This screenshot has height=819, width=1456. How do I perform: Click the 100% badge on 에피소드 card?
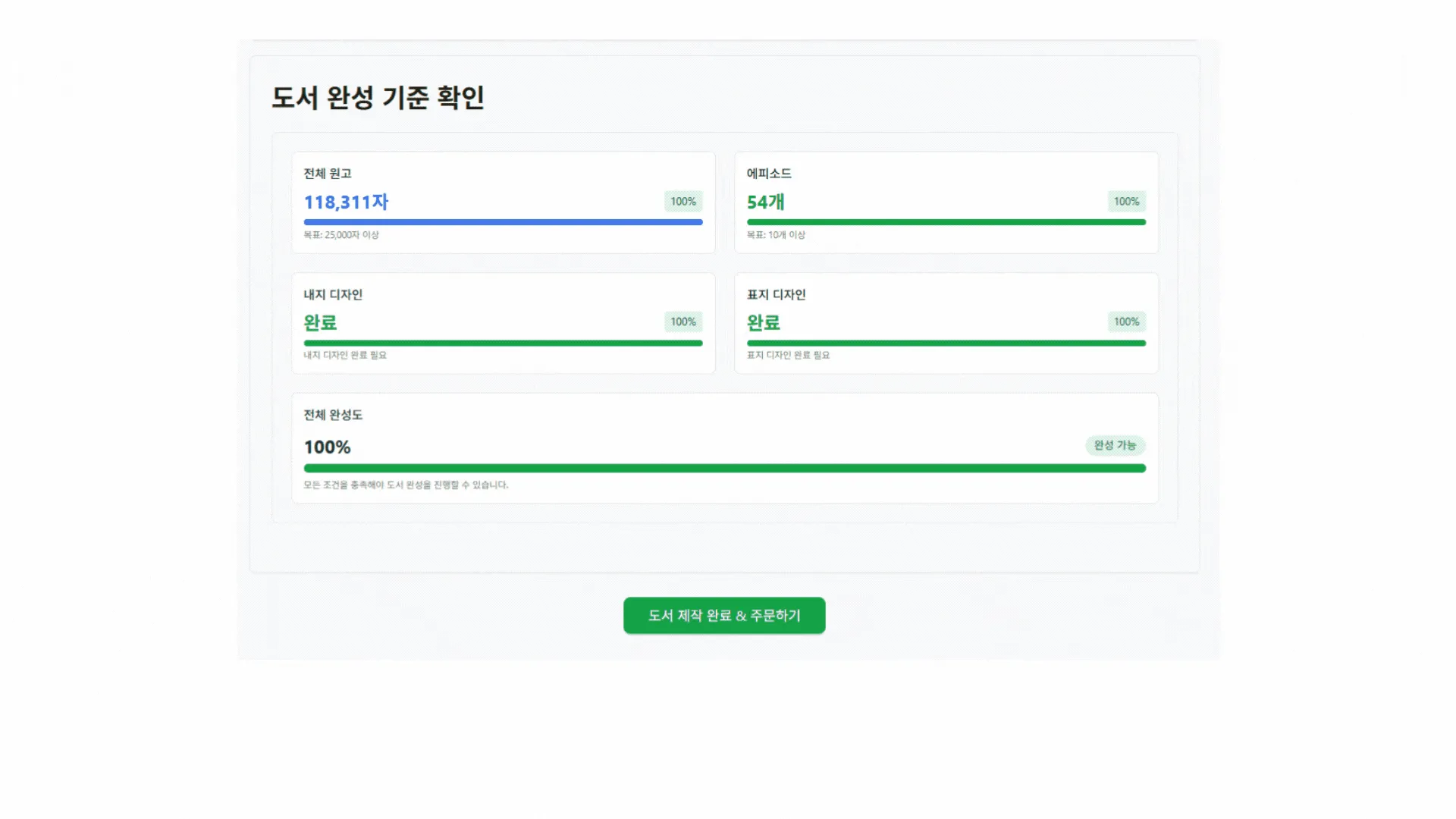click(x=1125, y=201)
